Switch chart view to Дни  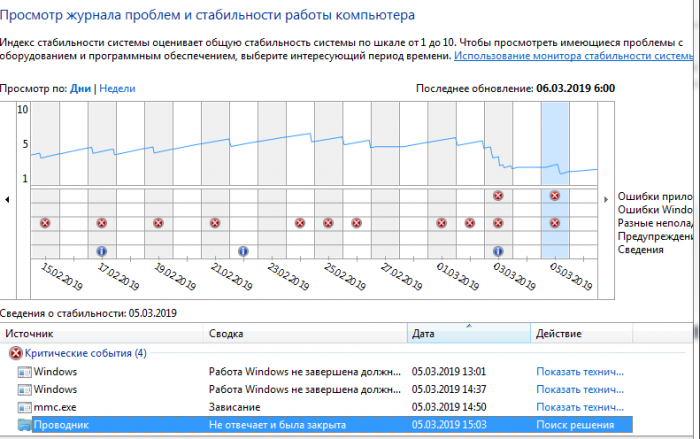(80, 89)
